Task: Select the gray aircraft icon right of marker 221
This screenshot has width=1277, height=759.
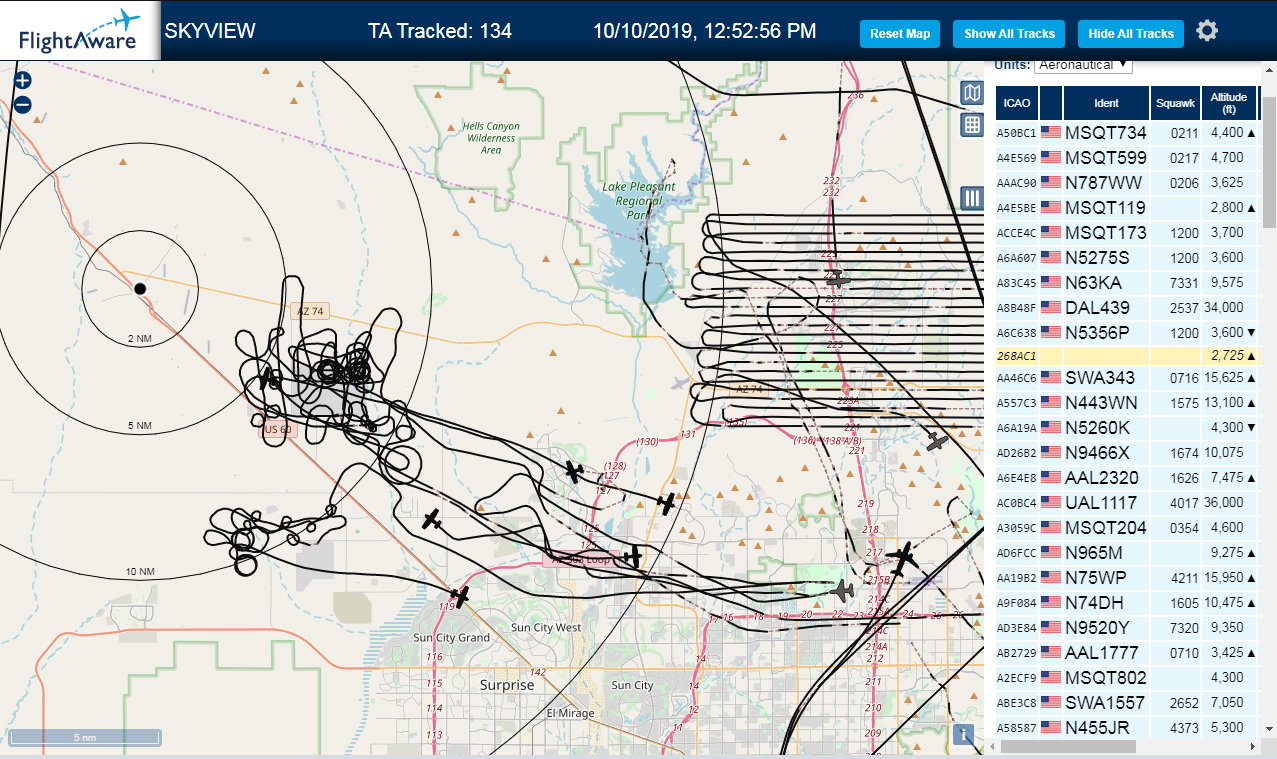Action: [x=937, y=440]
